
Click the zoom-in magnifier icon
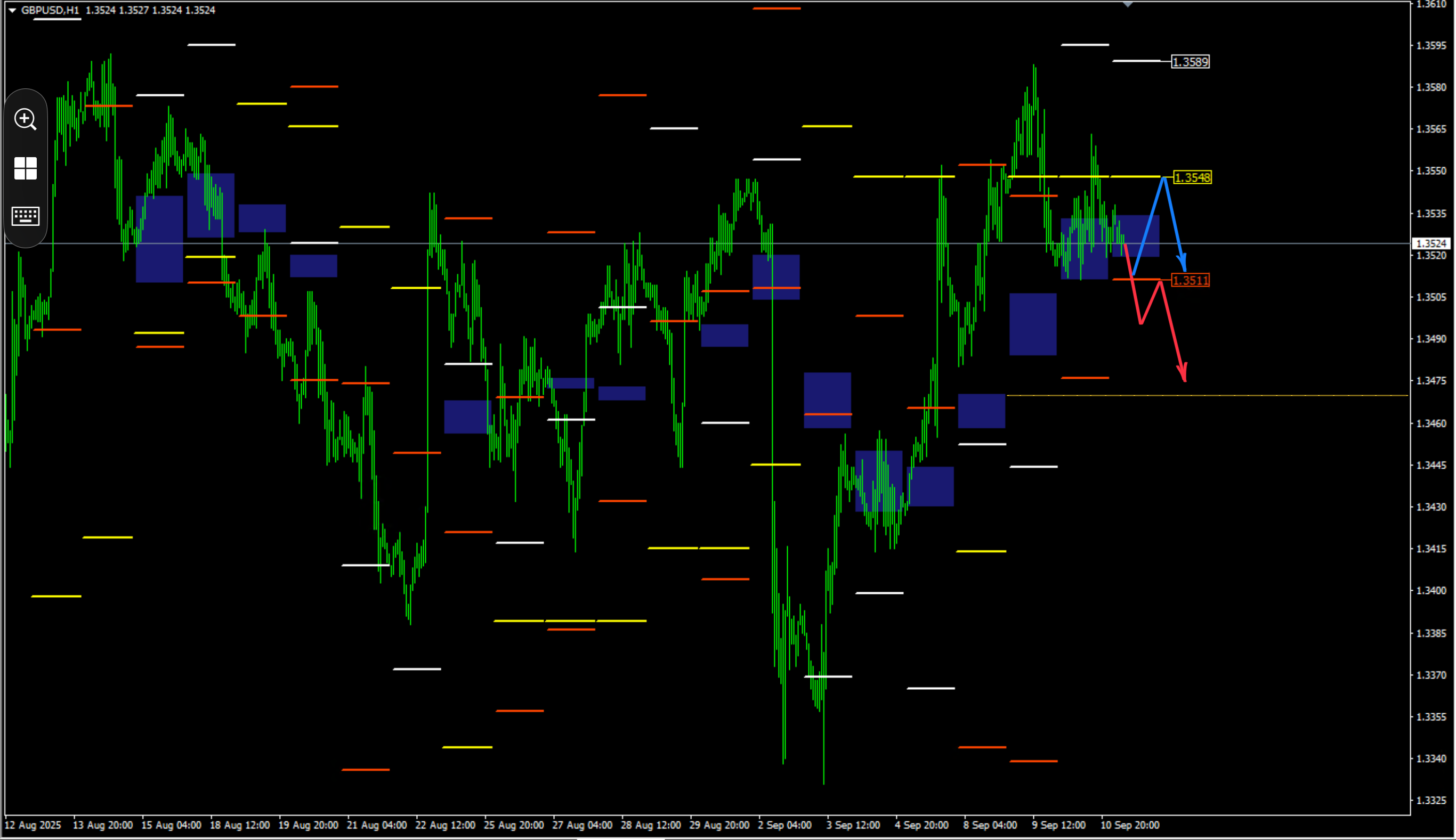pyautogui.click(x=26, y=119)
